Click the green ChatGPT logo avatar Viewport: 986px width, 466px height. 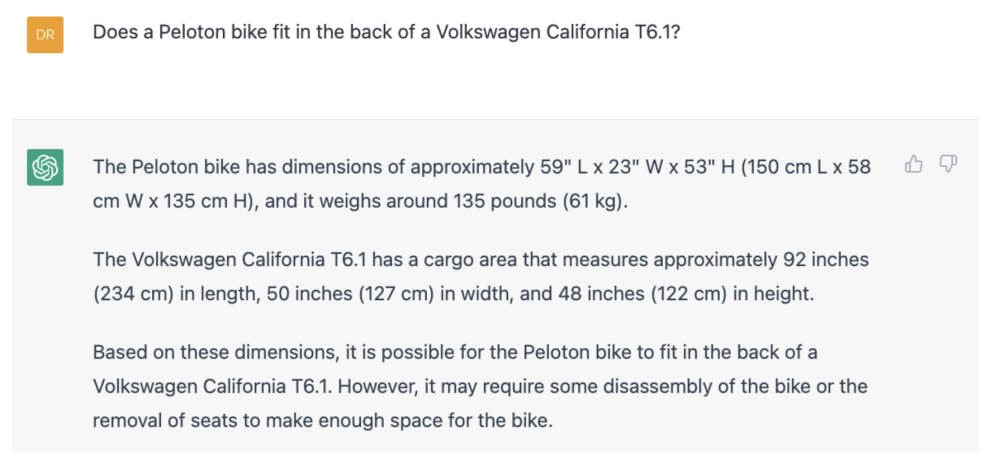pyautogui.click(x=45, y=167)
